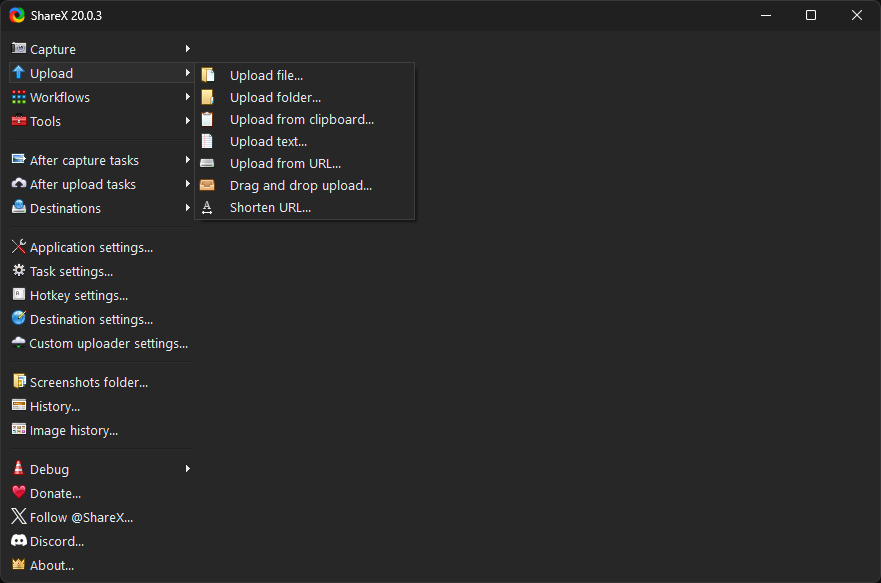The width and height of the screenshot is (881, 583).
Task: Click the Drag and drop upload inbox icon
Action: click(x=207, y=185)
